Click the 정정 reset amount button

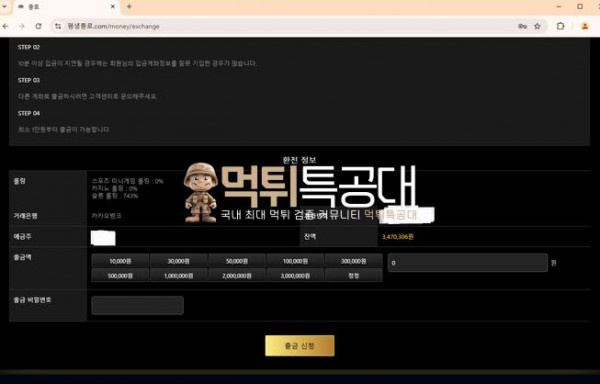point(354,275)
